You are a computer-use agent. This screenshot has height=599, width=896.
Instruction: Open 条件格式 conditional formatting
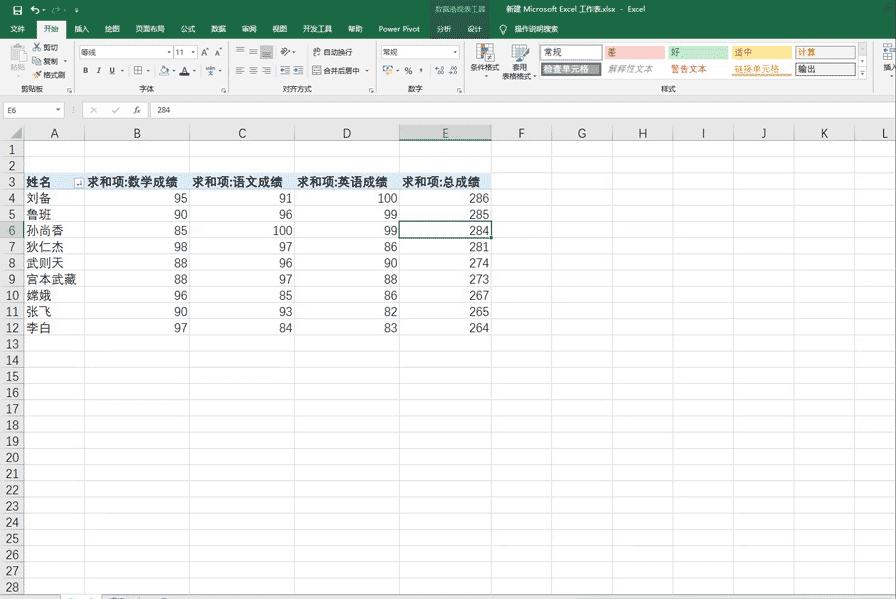(x=485, y=60)
